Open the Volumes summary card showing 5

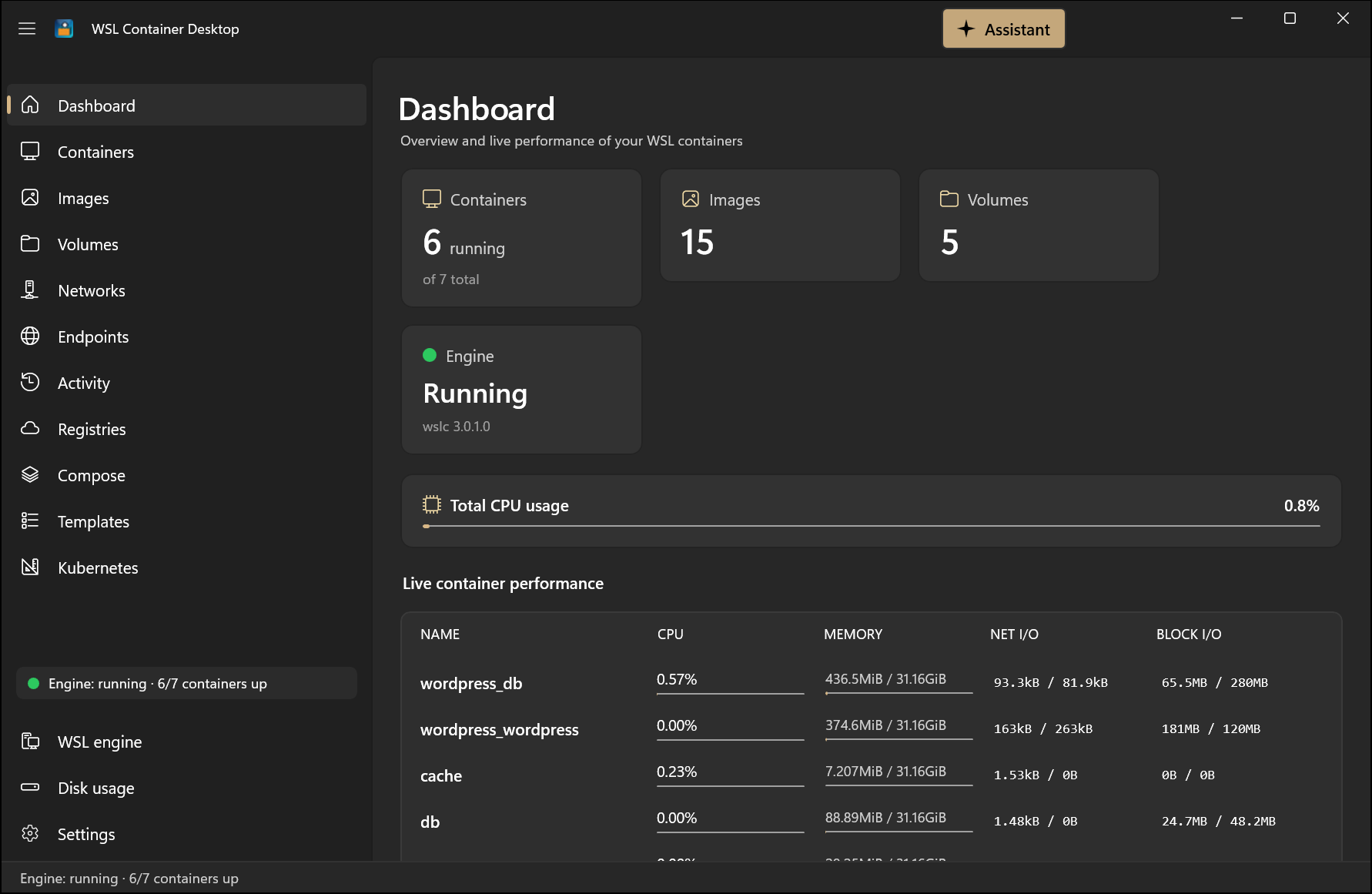(1039, 226)
